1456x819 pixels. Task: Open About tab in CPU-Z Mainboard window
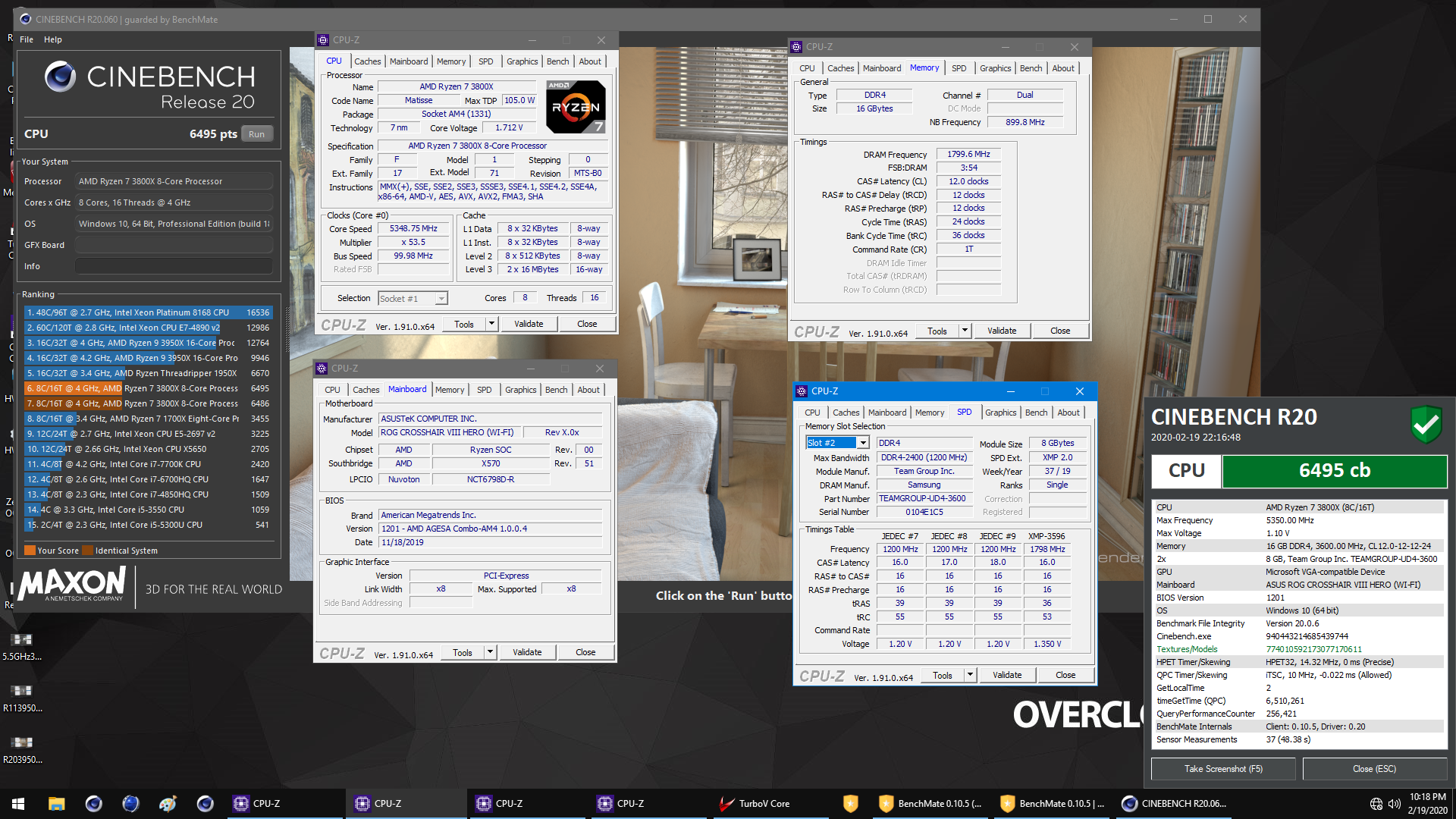(x=588, y=390)
